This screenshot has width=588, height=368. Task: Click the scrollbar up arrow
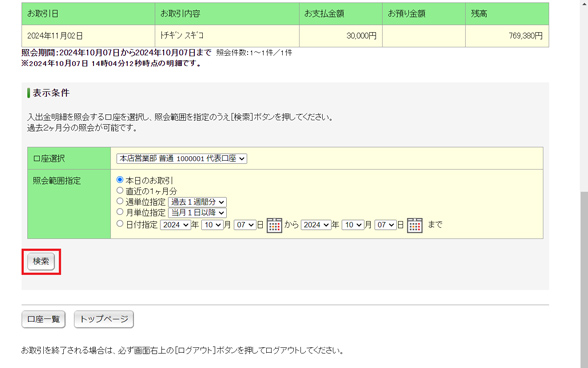584,3
